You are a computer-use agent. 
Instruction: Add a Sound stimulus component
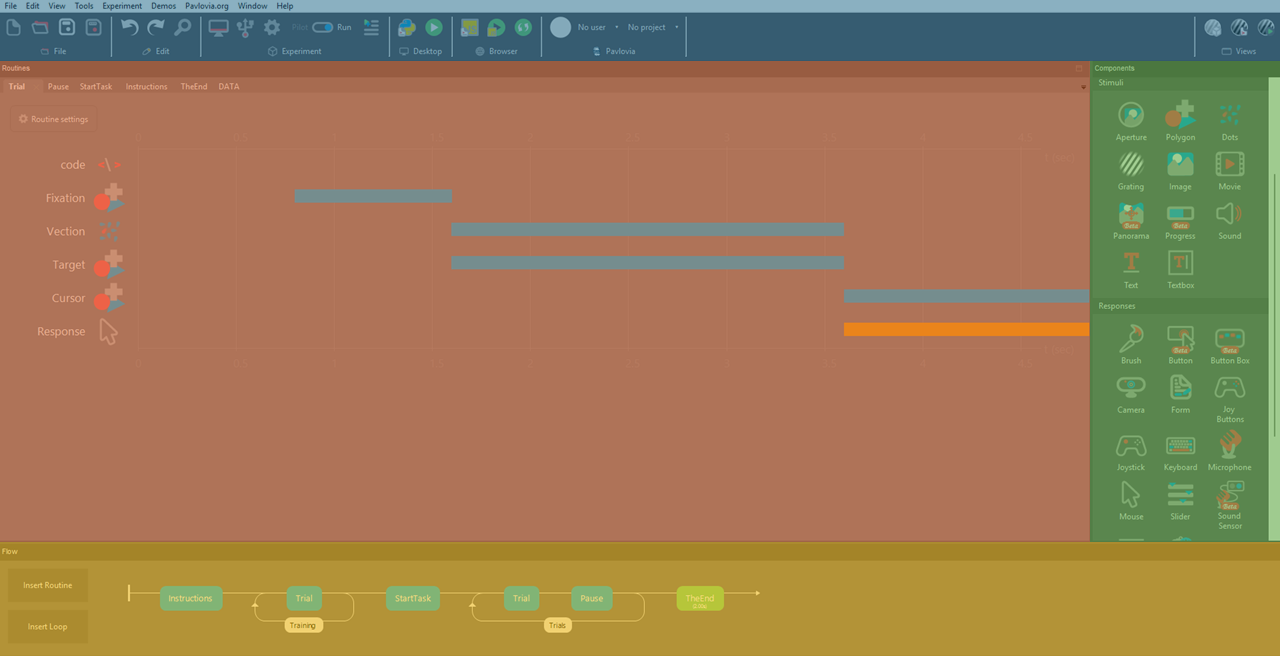pyautogui.click(x=1230, y=220)
